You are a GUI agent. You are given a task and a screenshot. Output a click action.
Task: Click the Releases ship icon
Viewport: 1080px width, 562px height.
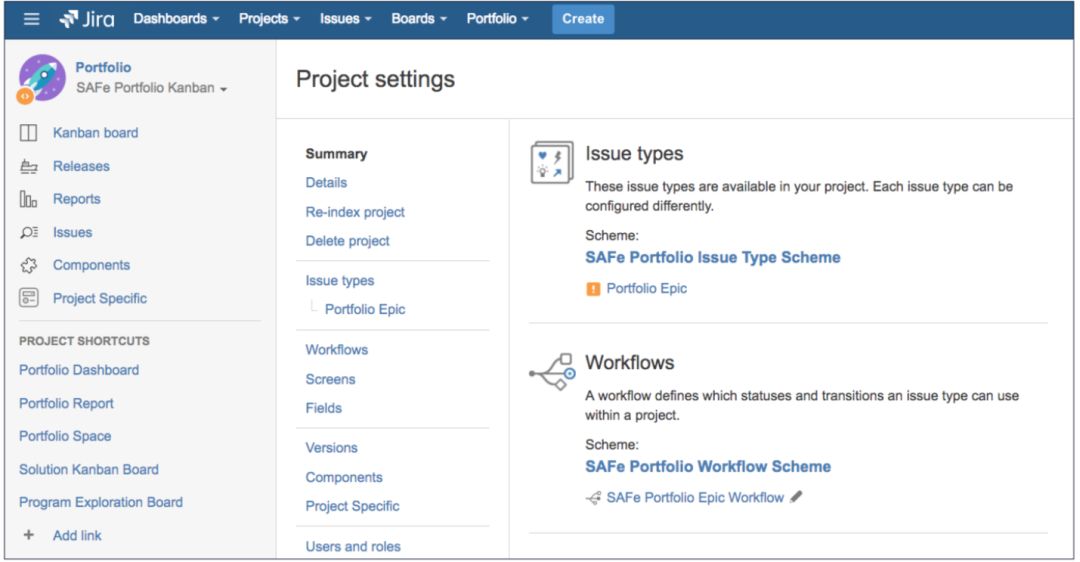28,166
